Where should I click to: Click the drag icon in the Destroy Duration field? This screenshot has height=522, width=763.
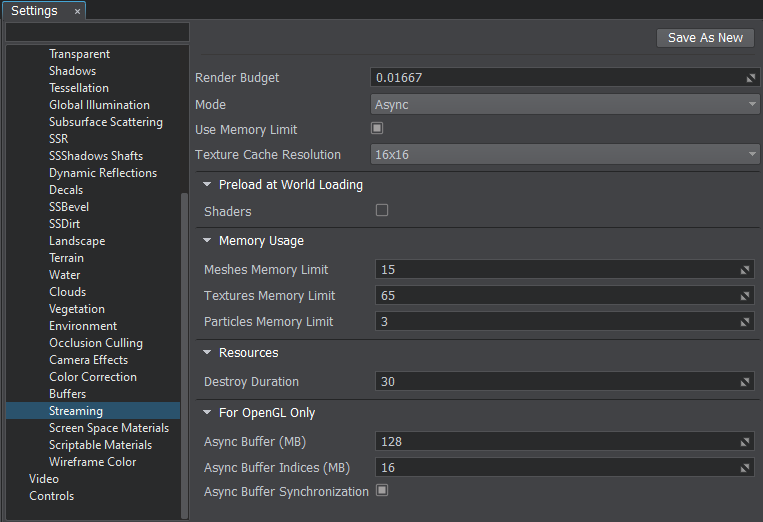click(x=745, y=382)
